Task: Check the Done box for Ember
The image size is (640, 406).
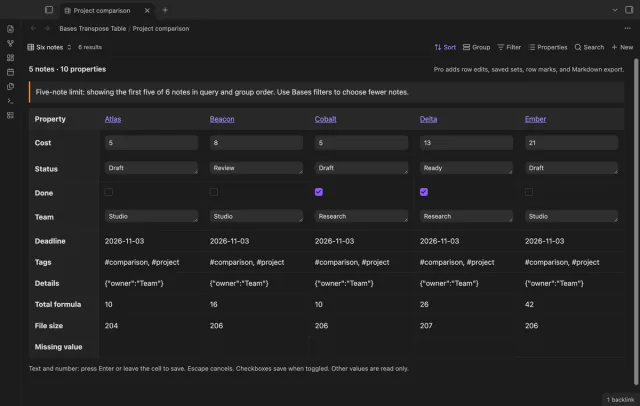Action: 529,192
